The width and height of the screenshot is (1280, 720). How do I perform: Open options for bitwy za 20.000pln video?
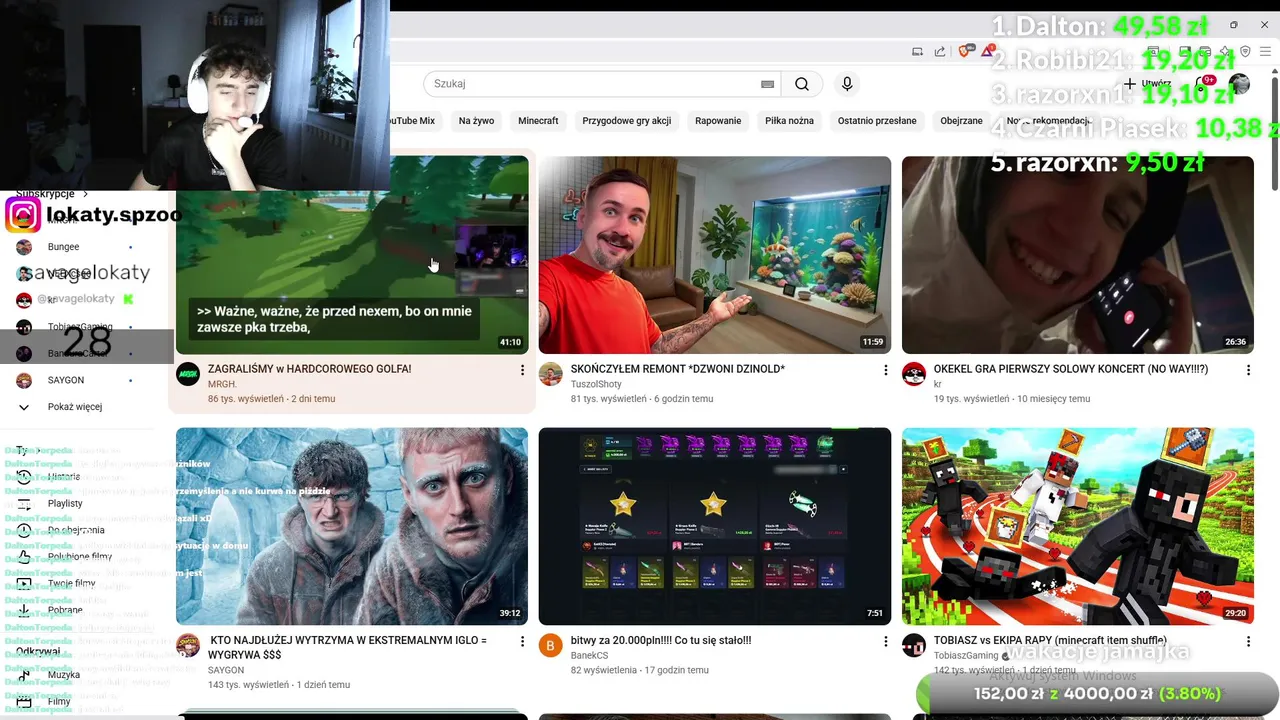coord(884,642)
